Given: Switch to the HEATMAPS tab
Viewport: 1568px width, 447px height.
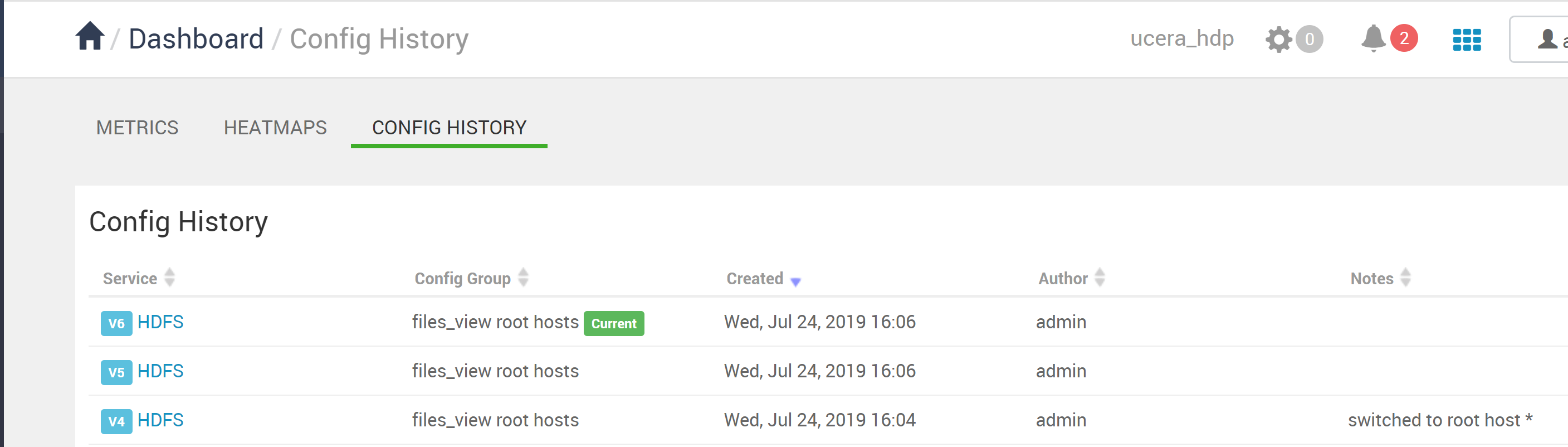Looking at the screenshot, I should click(x=275, y=128).
